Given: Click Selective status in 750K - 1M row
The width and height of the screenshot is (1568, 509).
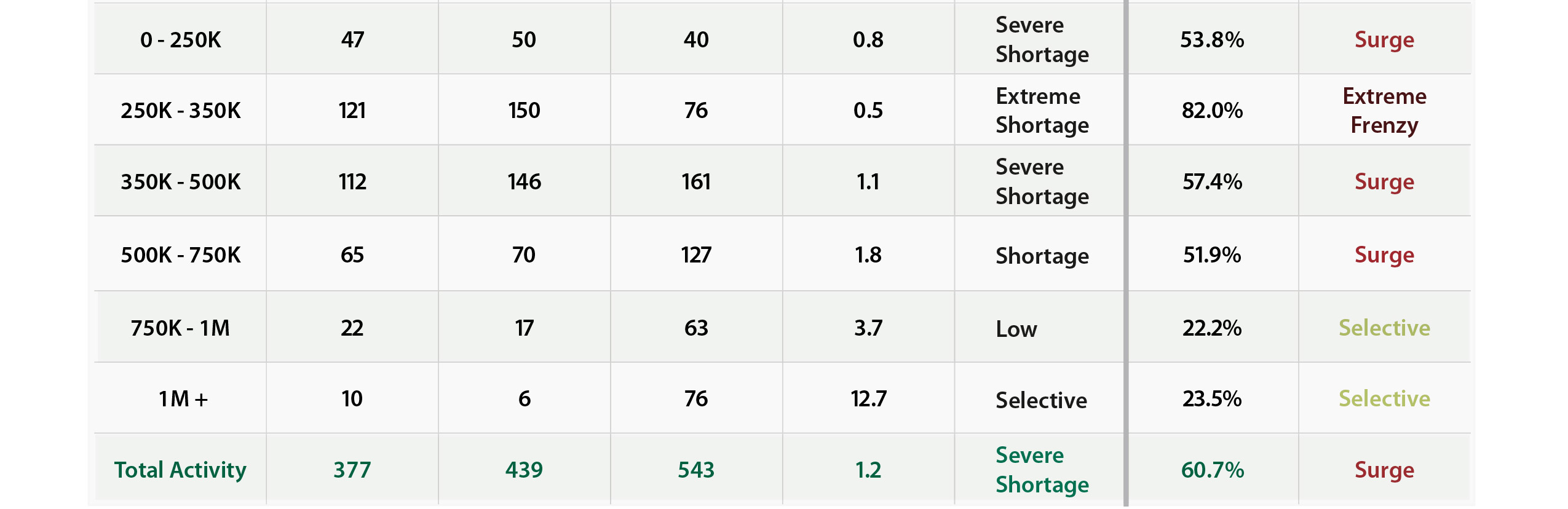Looking at the screenshot, I should click(x=1384, y=328).
